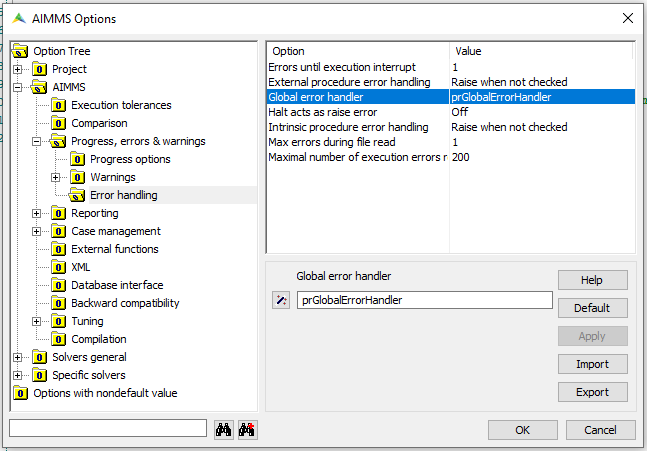
Task: Reset the option with the Default button
Action: tap(593, 308)
